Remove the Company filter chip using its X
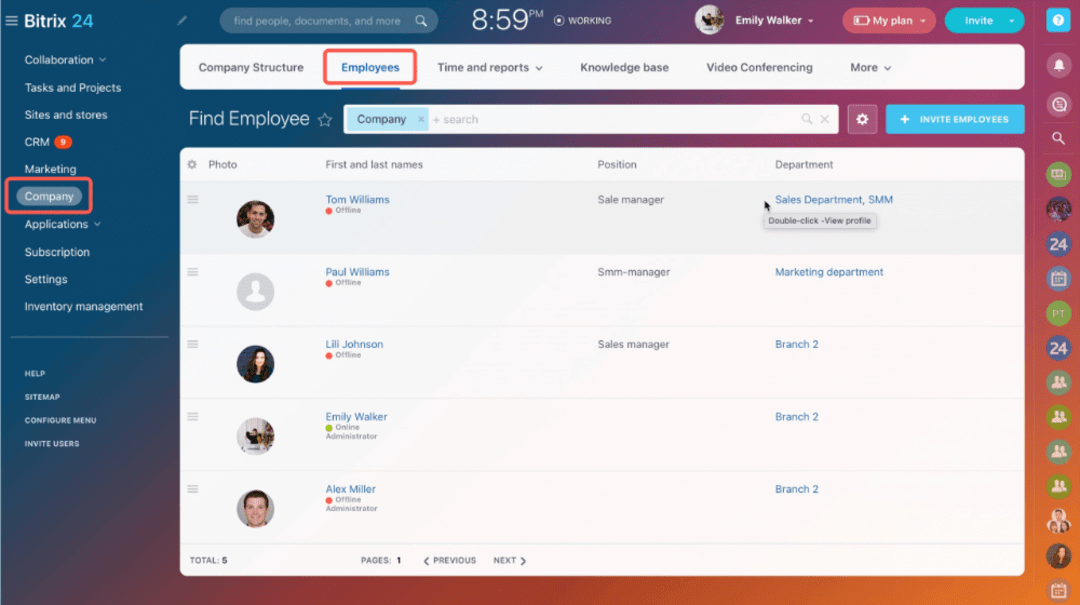 click(419, 118)
